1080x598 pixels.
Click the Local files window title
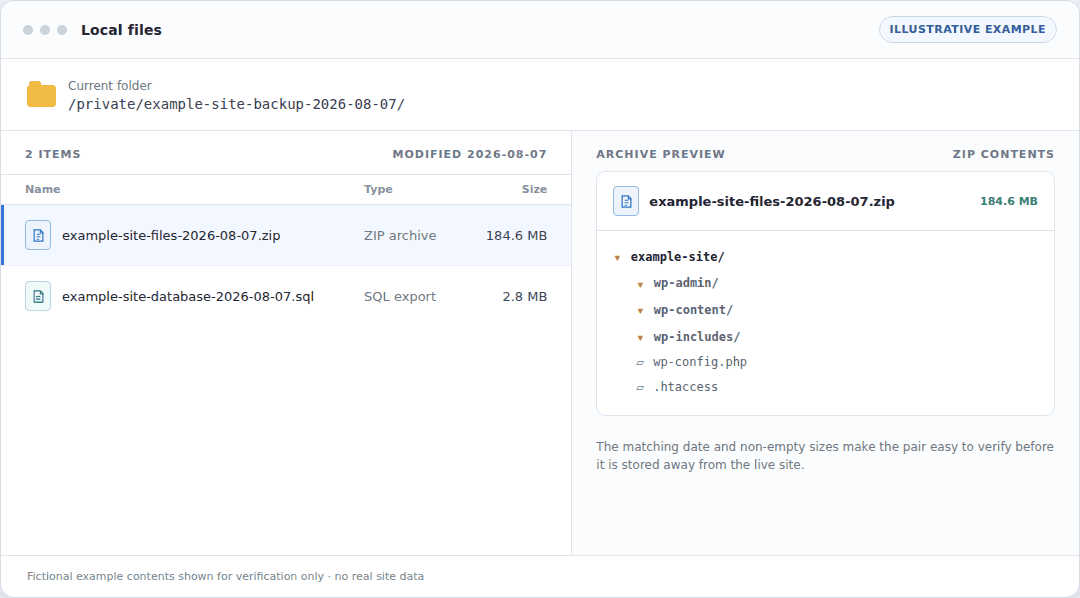click(121, 30)
